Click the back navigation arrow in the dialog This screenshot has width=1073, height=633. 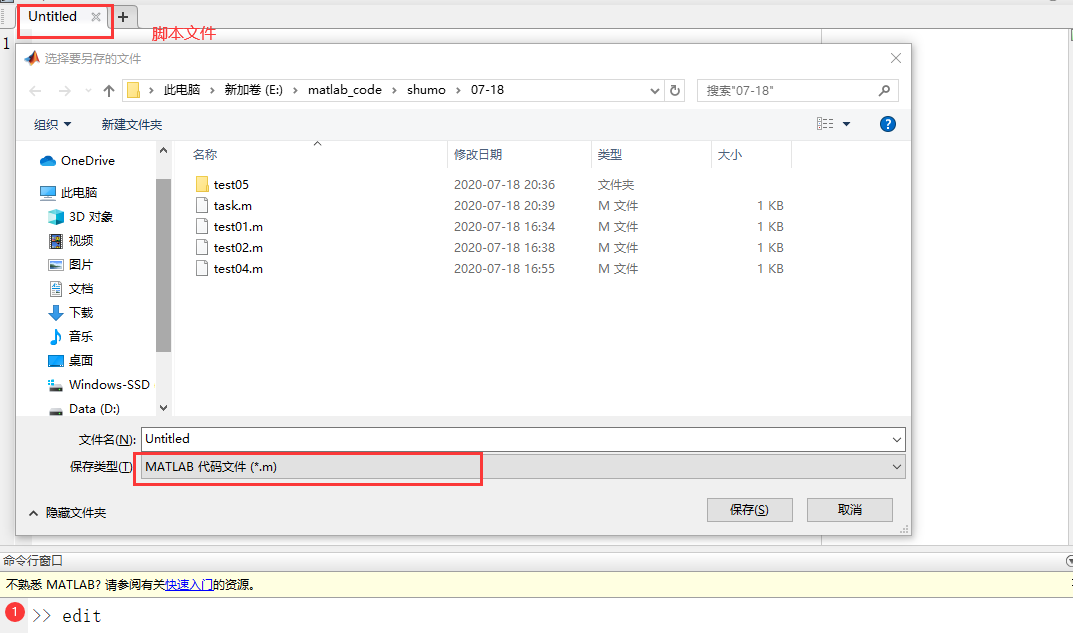[36, 90]
